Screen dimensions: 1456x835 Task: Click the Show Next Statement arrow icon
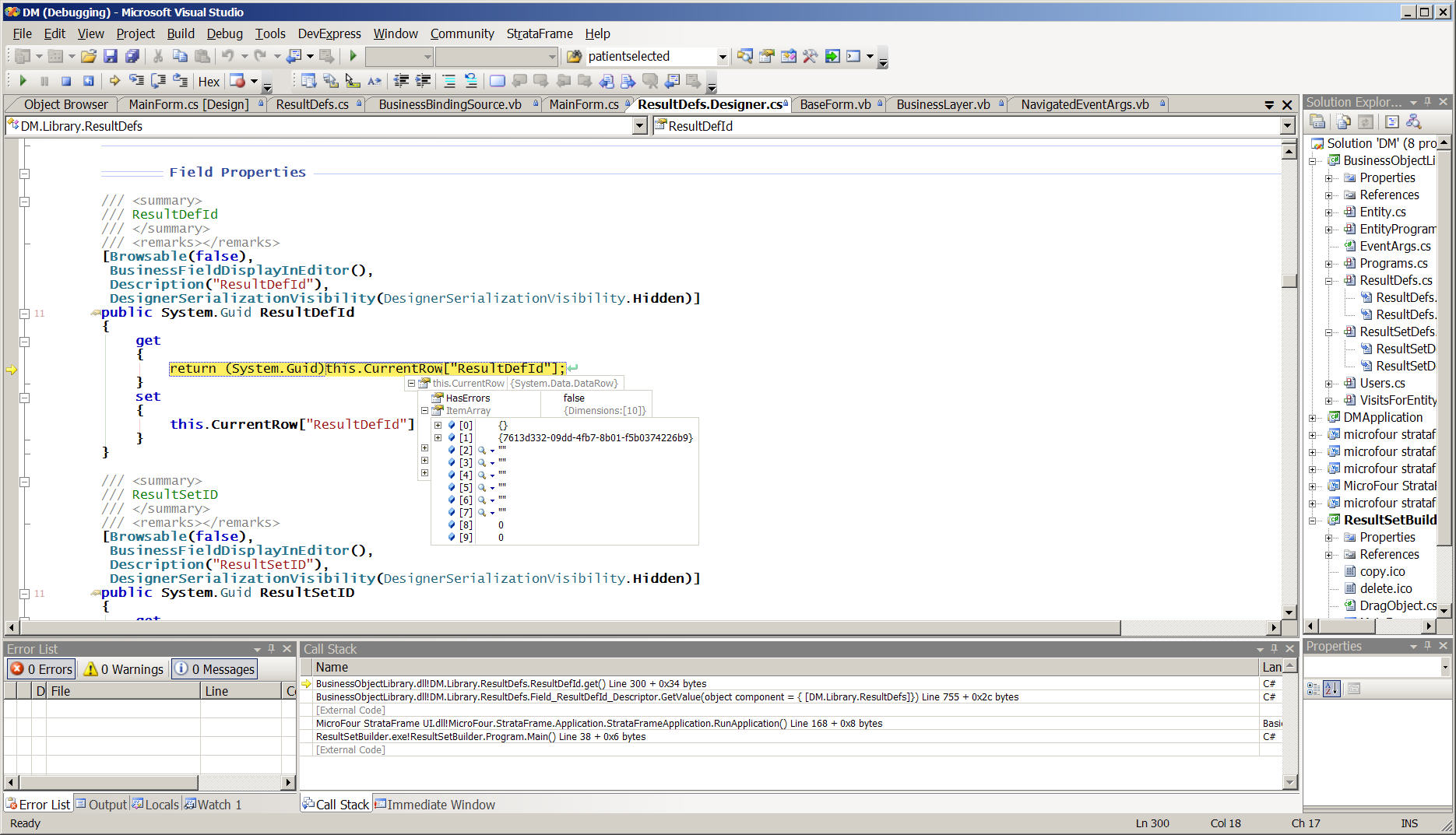pyautogui.click(x=114, y=81)
